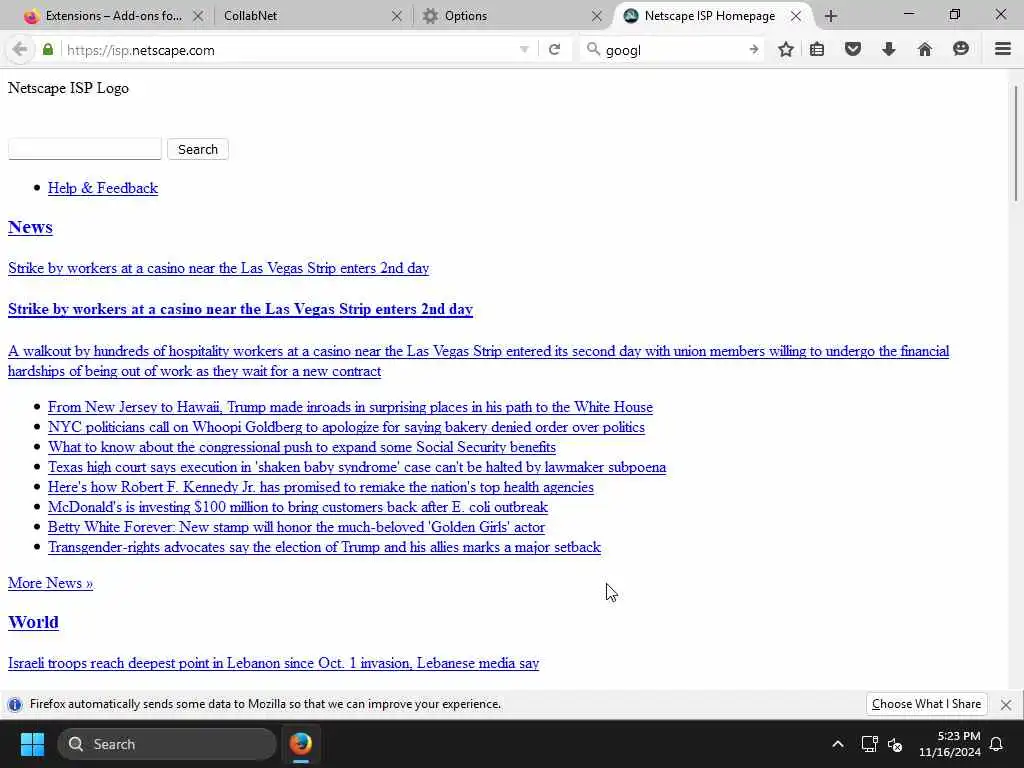Open the muted volume tray icon
This screenshot has width=1024, height=768.
[895, 744]
